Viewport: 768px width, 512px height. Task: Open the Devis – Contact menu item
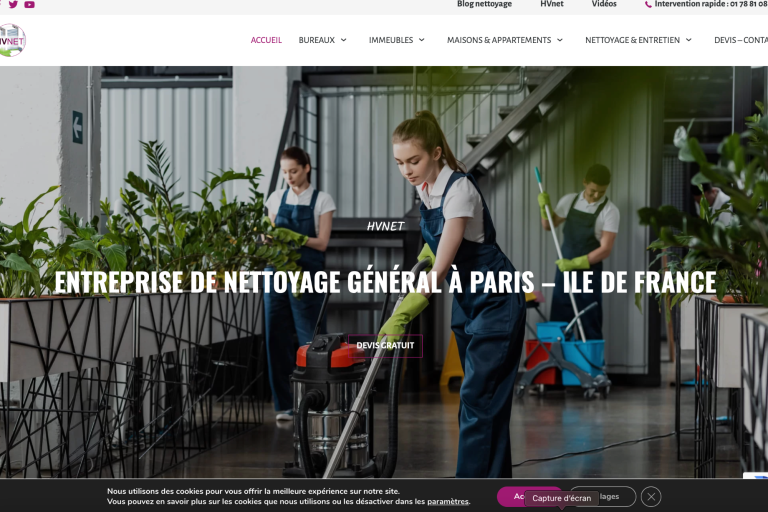[x=741, y=40]
